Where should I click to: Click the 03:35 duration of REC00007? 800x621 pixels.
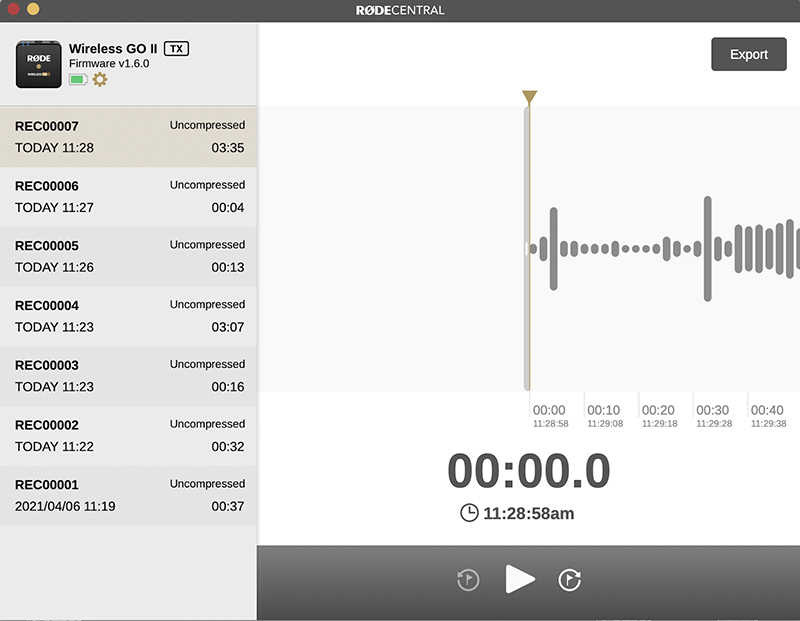pos(228,148)
